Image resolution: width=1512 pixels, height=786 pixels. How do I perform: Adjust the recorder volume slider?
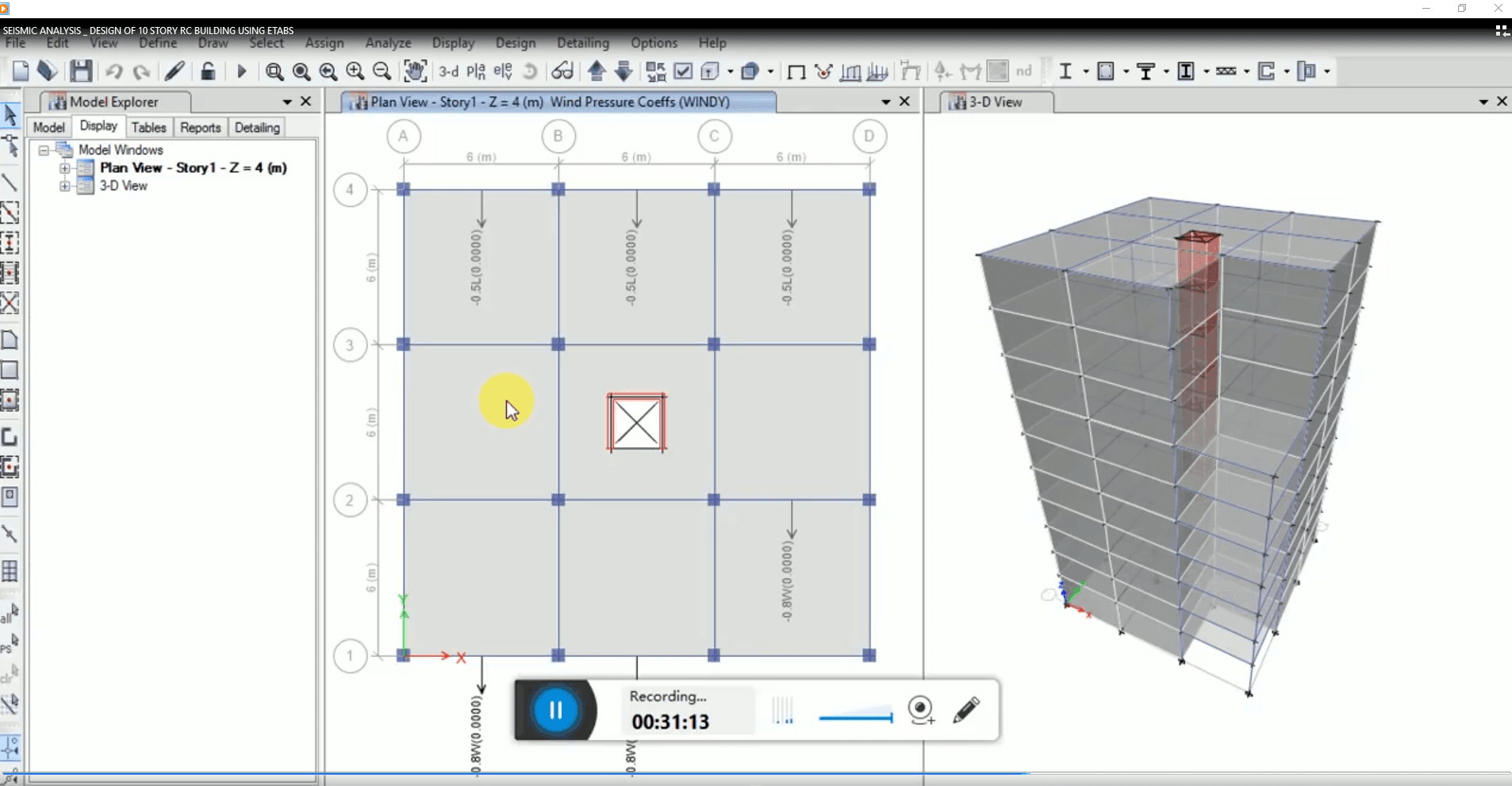pos(855,716)
